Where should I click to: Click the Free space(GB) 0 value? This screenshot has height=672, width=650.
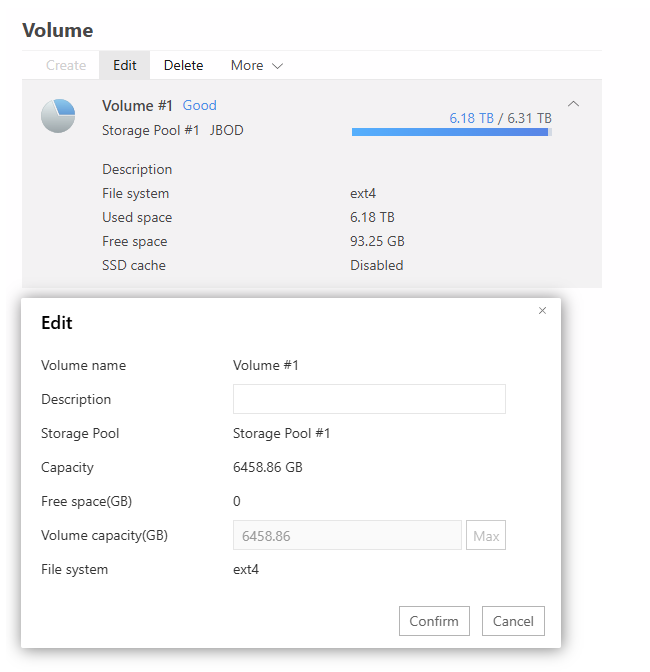click(237, 501)
